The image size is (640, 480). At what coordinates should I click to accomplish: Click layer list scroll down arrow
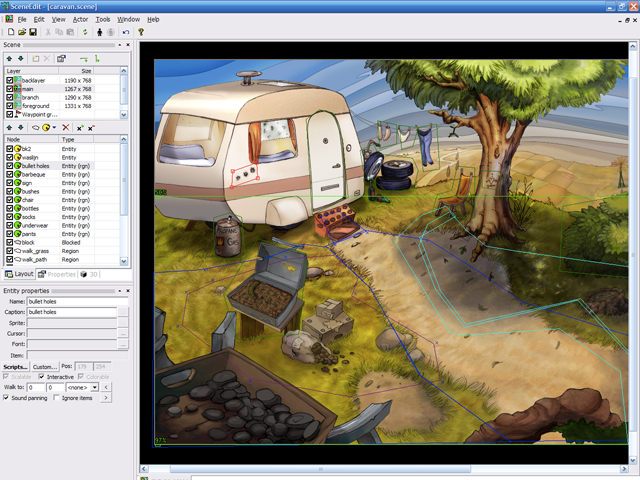(124, 115)
